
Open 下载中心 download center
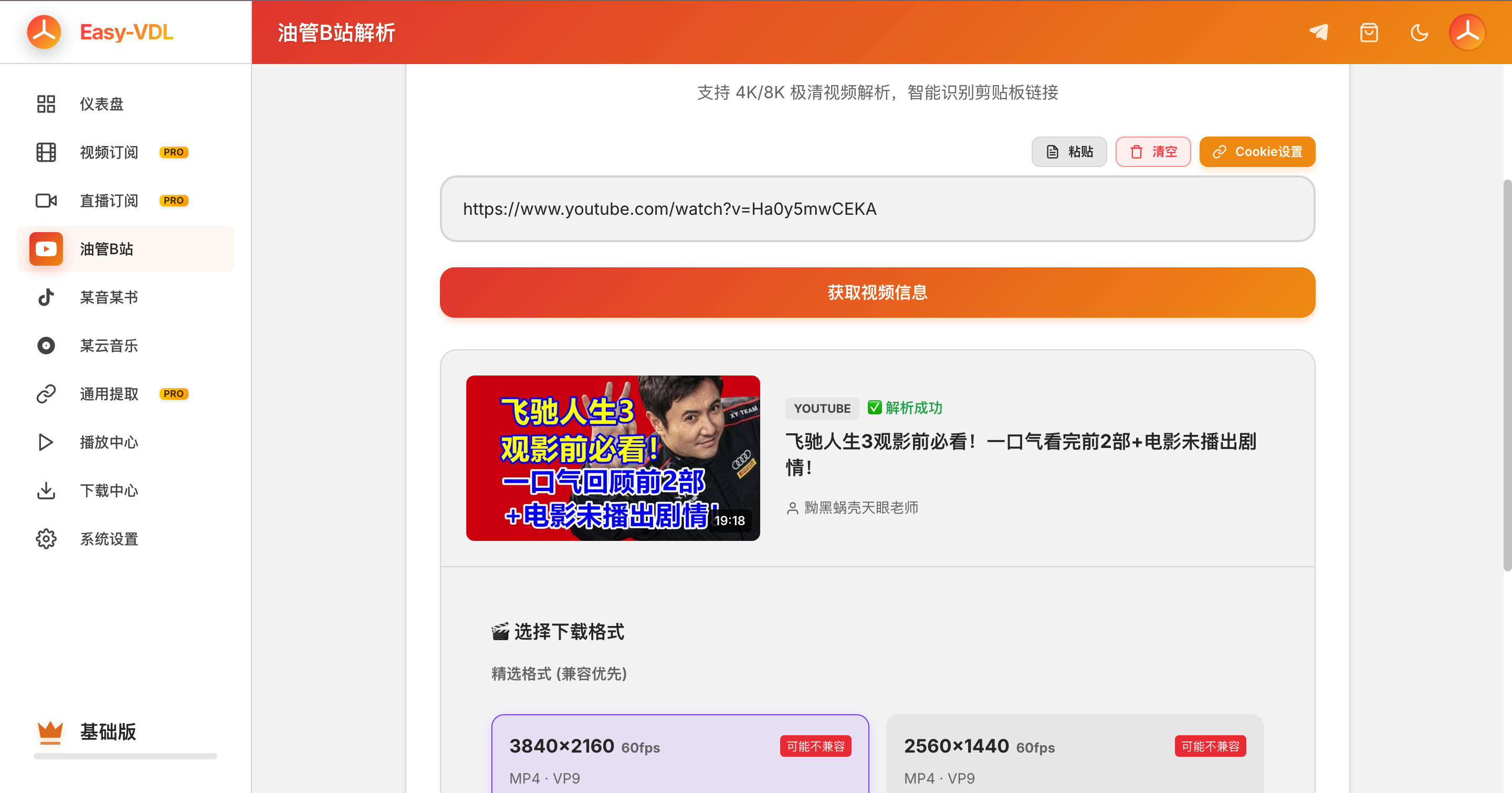[109, 491]
